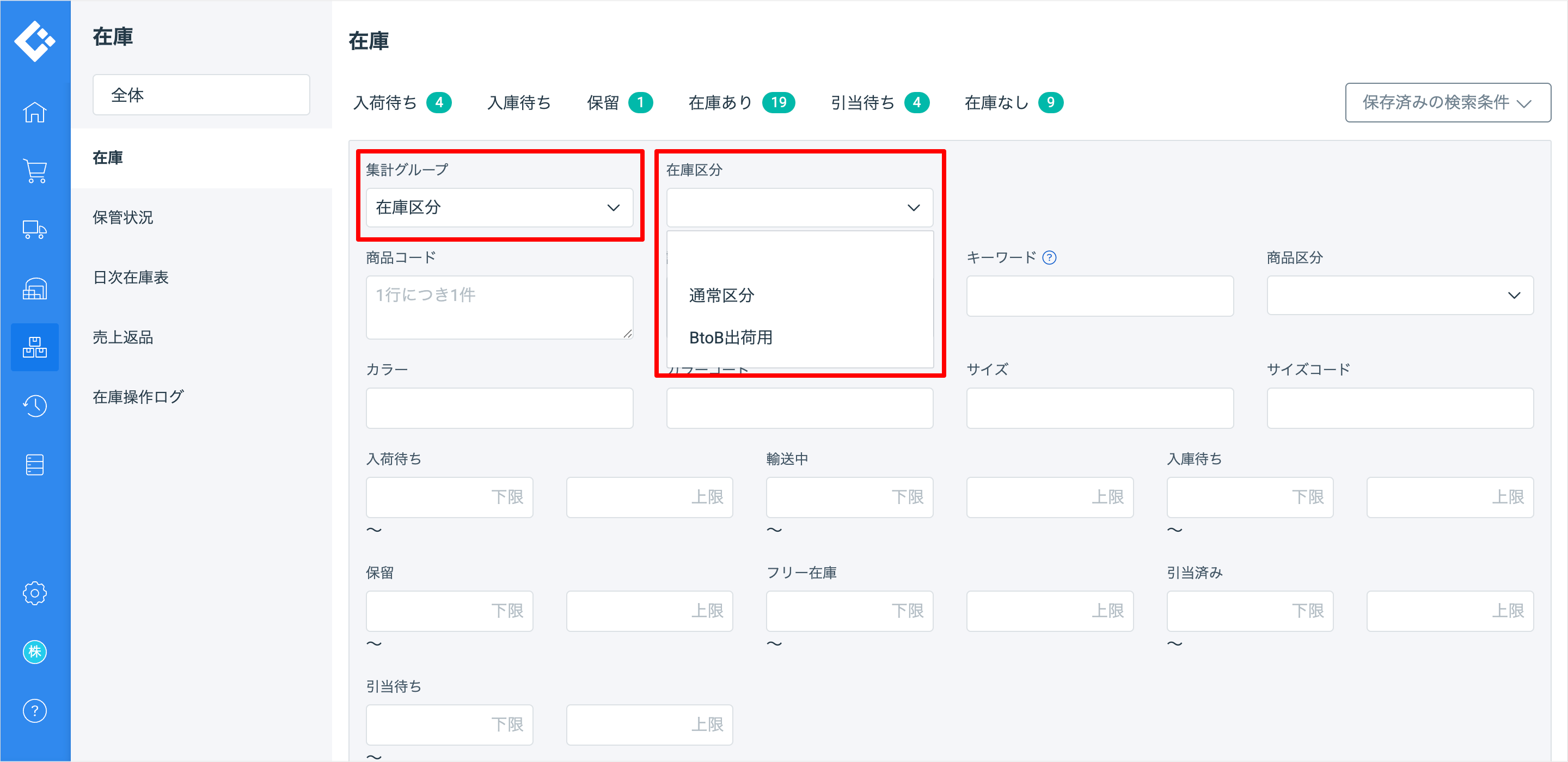Choose BtoB出荷用 option in the list

(x=731, y=338)
